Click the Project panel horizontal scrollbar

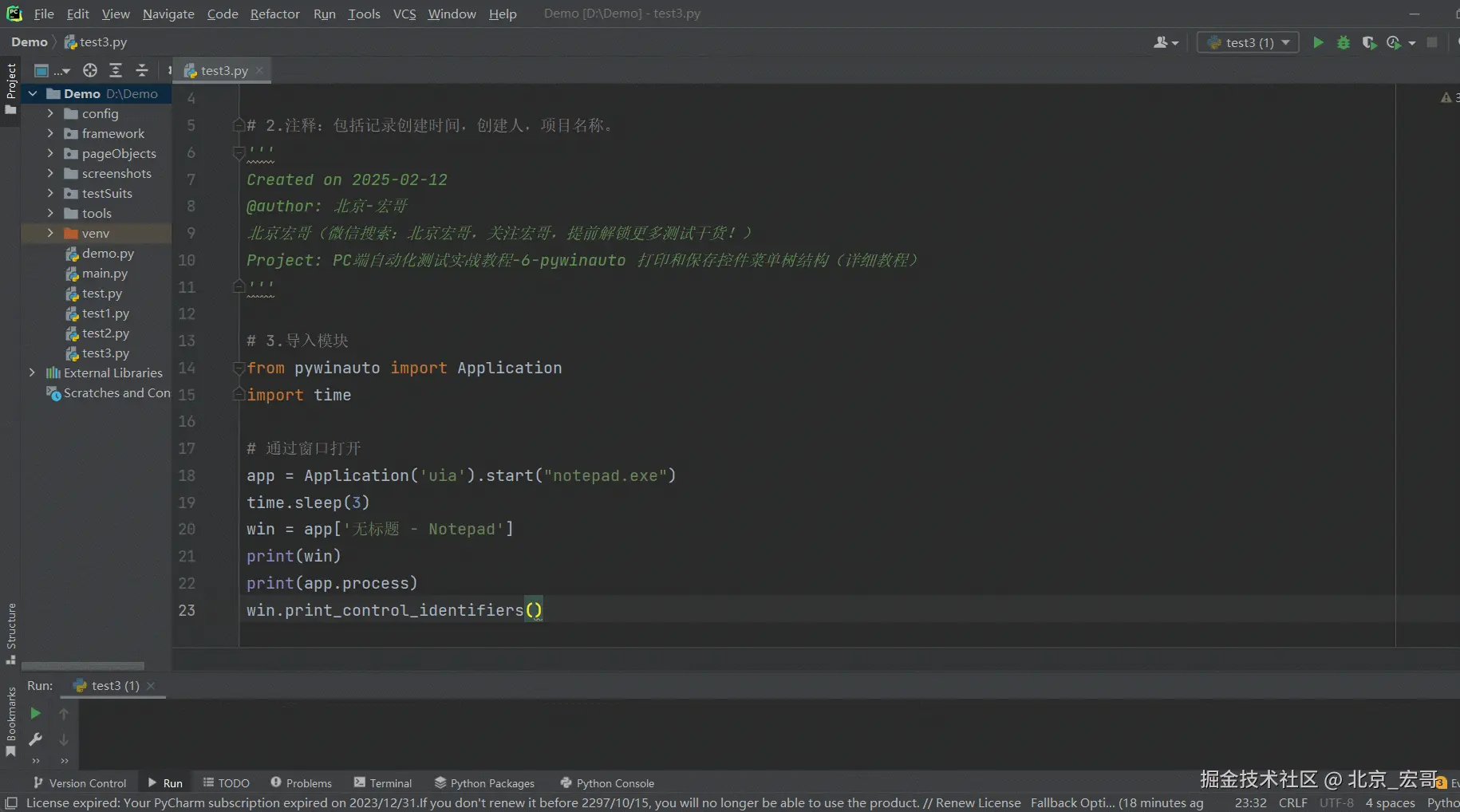pyautogui.click(x=83, y=665)
